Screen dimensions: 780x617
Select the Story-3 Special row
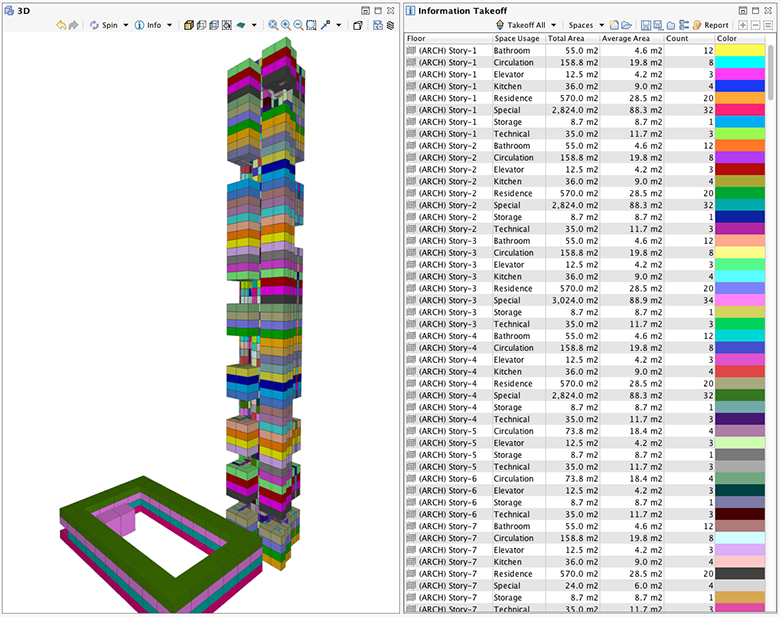tap(585, 301)
